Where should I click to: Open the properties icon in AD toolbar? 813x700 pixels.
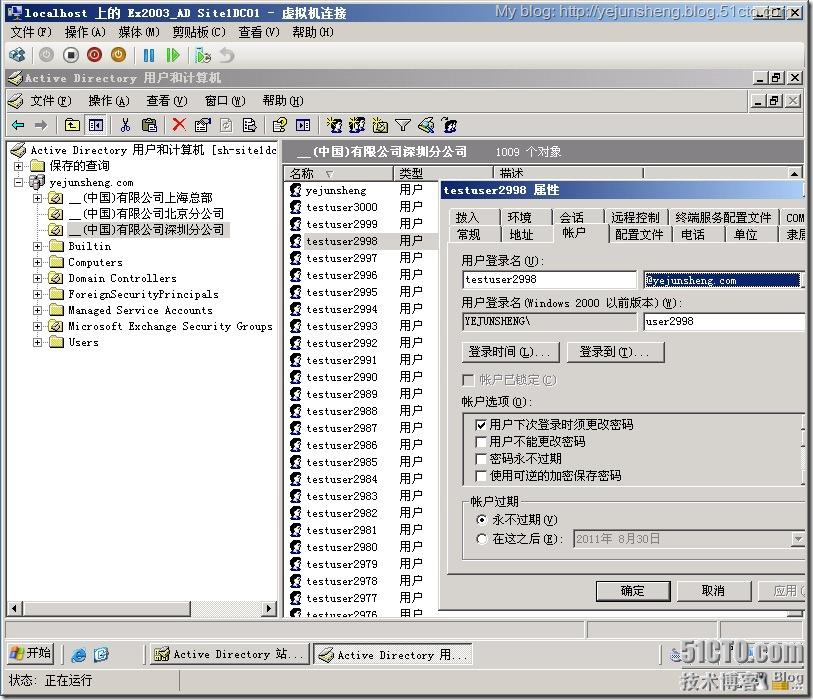pos(202,125)
